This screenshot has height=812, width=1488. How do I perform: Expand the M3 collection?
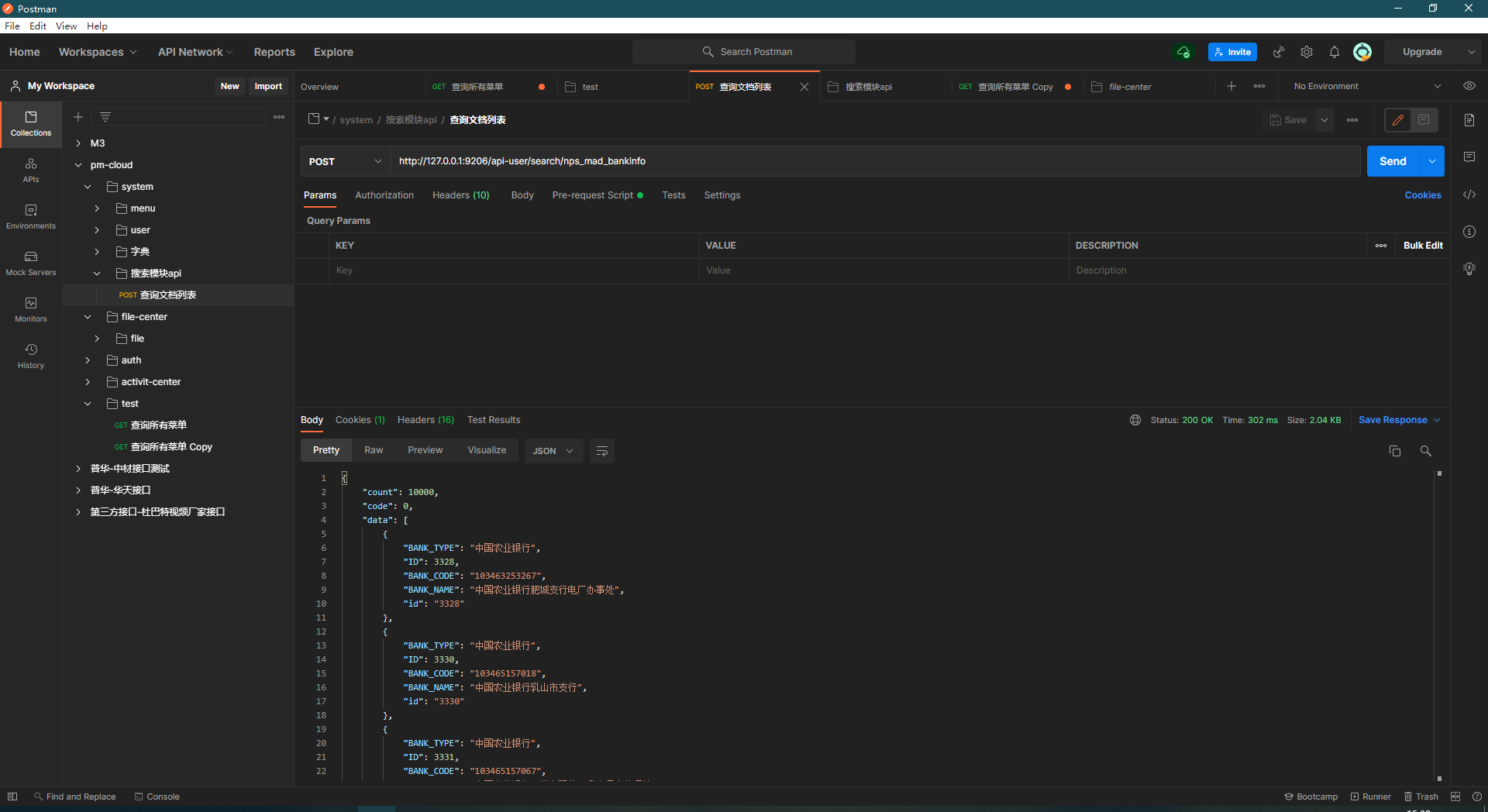coord(78,143)
